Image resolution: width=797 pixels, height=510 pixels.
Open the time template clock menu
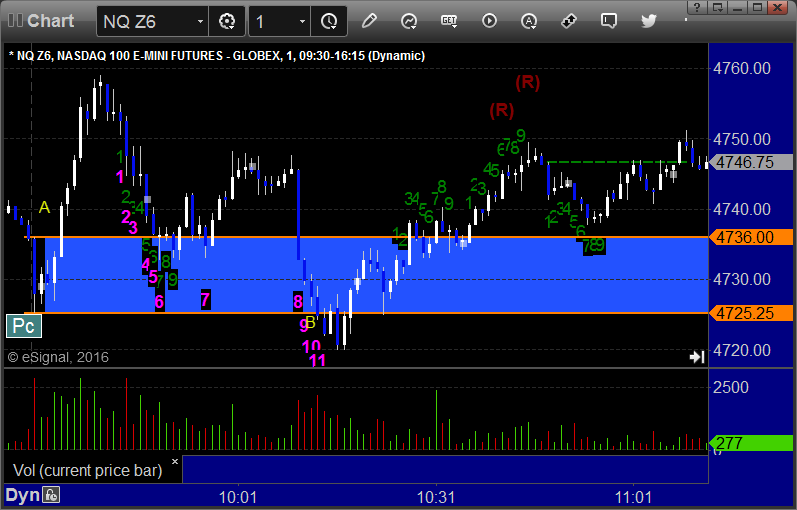coord(329,21)
